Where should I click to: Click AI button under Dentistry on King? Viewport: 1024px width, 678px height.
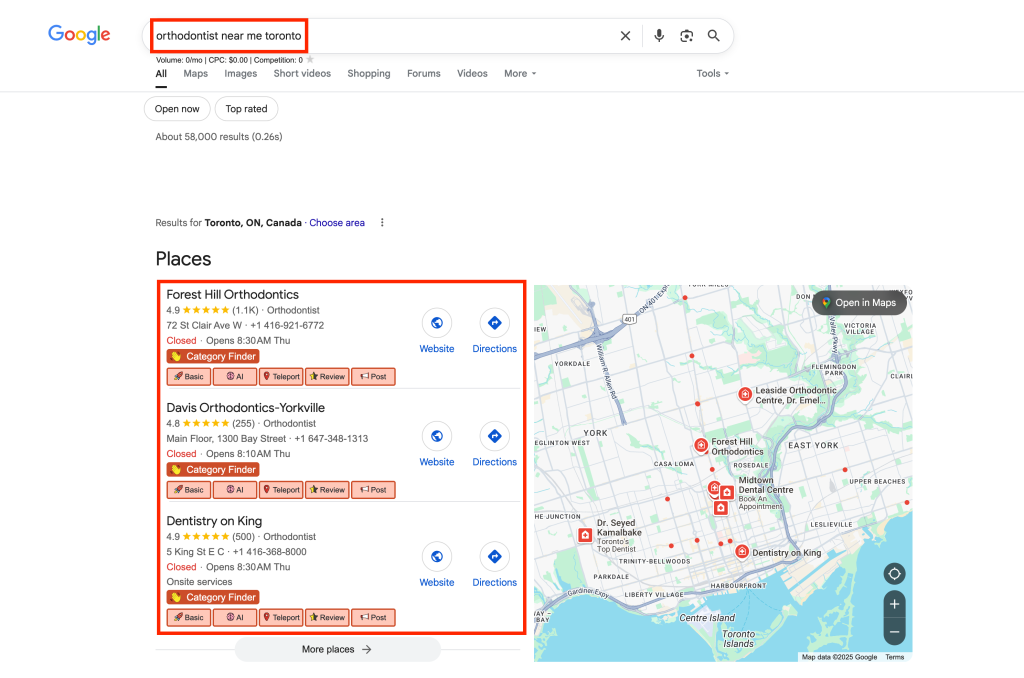(x=235, y=617)
